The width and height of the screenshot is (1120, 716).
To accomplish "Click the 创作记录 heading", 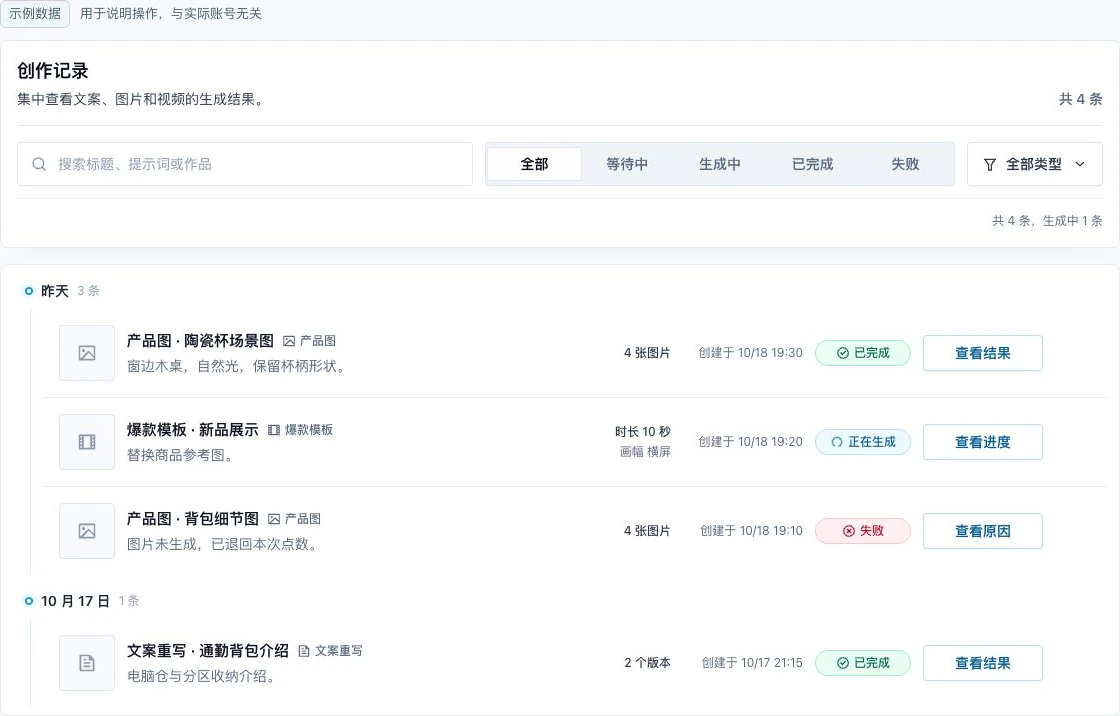I will [53, 71].
